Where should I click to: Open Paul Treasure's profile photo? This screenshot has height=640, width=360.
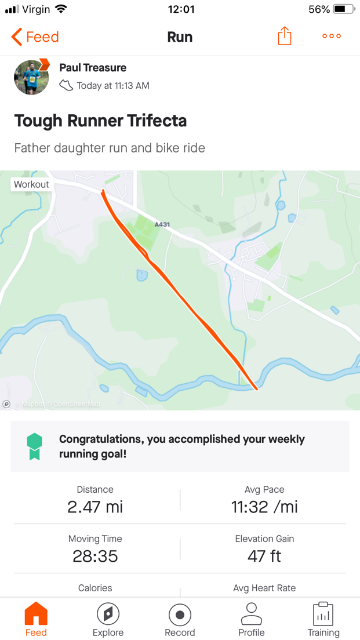(31, 77)
